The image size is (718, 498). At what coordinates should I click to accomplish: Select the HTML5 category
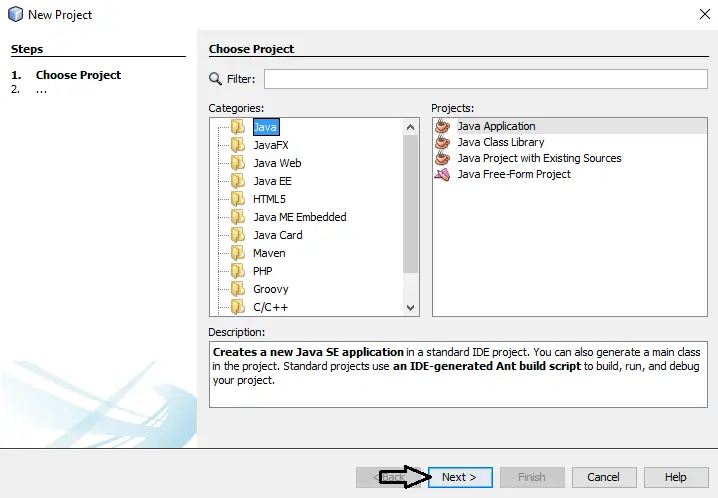(269, 199)
